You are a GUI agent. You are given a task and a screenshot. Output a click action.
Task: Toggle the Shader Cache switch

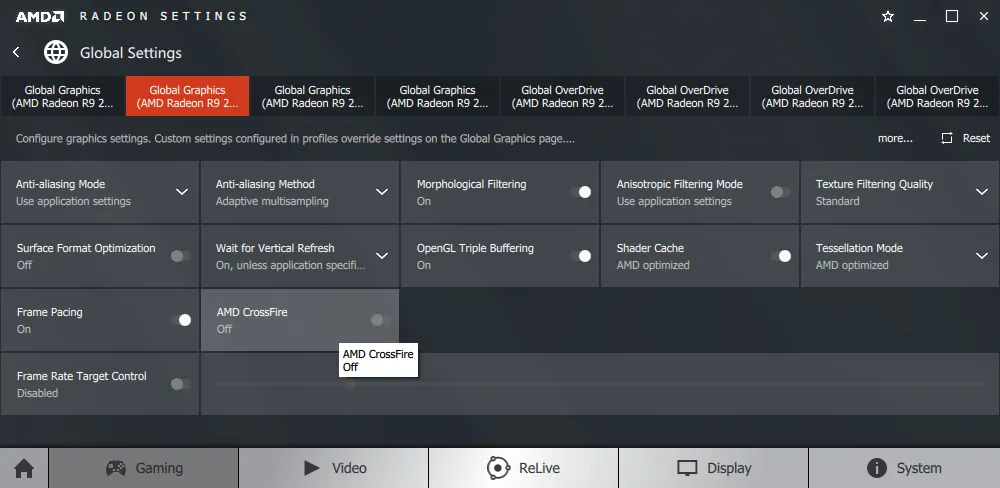[x=781, y=256]
